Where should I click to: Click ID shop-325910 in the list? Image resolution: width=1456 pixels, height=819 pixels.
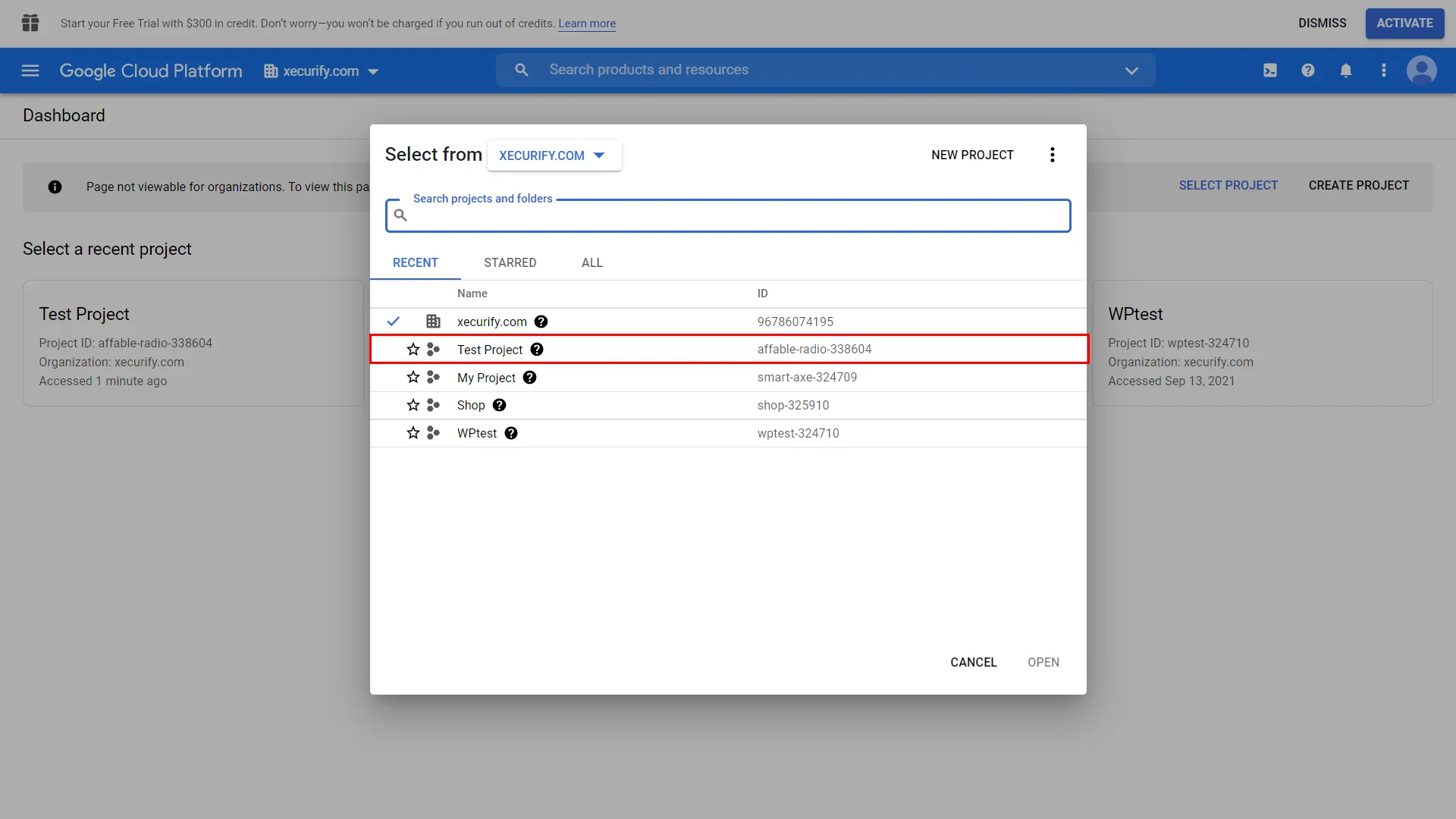tap(793, 406)
